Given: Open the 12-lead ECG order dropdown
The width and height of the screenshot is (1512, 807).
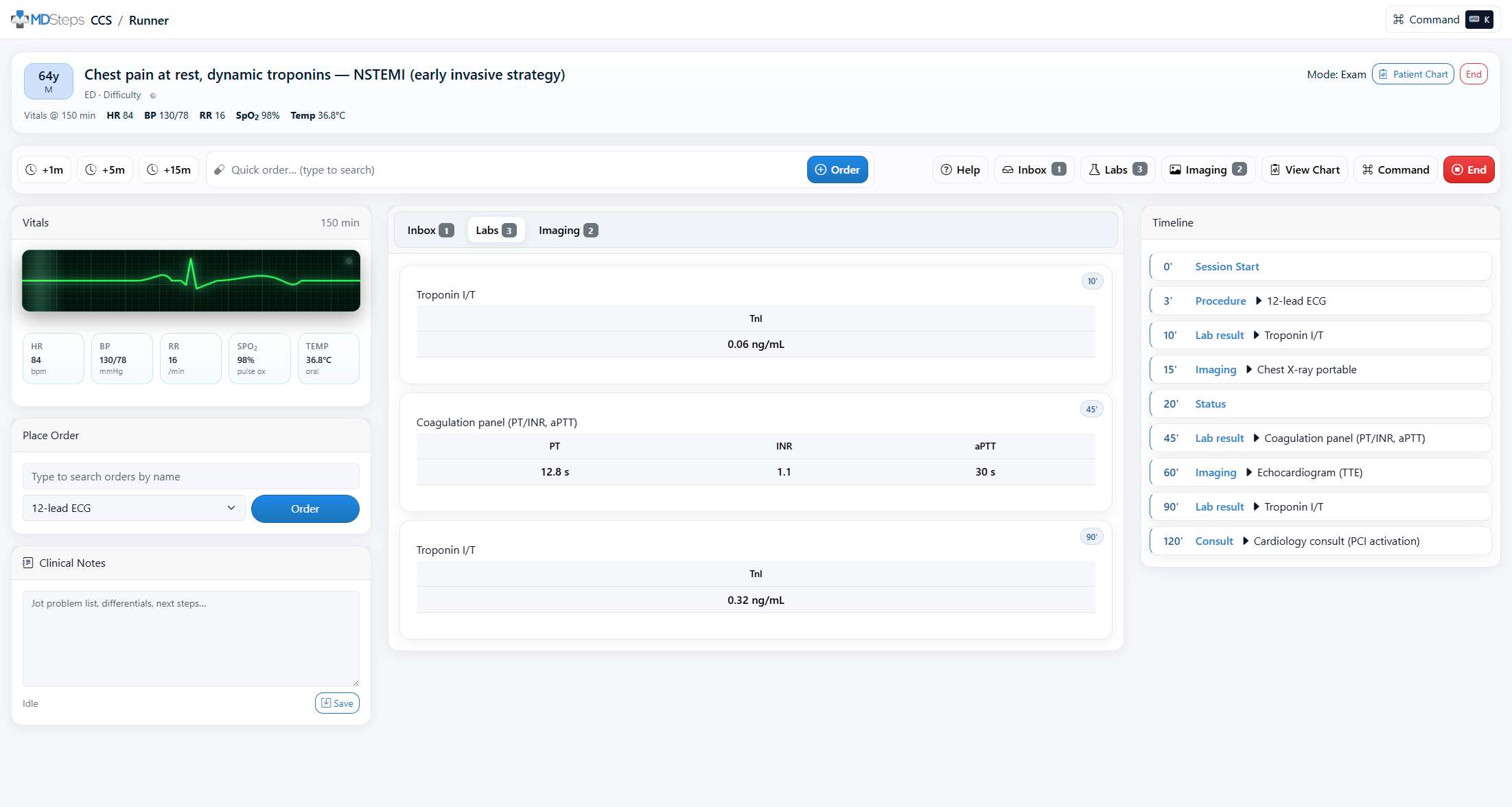Looking at the screenshot, I should coord(134,508).
